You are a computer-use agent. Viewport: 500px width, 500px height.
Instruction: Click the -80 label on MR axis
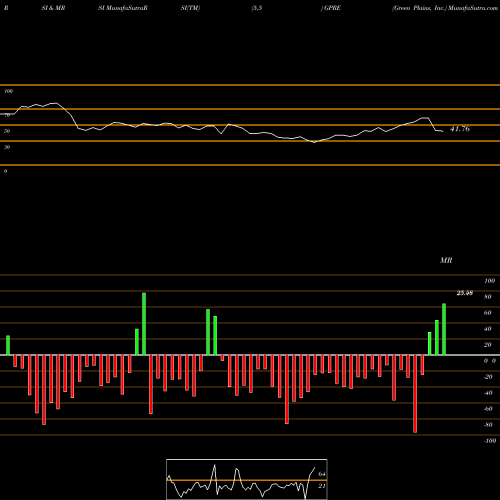click(x=488, y=425)
